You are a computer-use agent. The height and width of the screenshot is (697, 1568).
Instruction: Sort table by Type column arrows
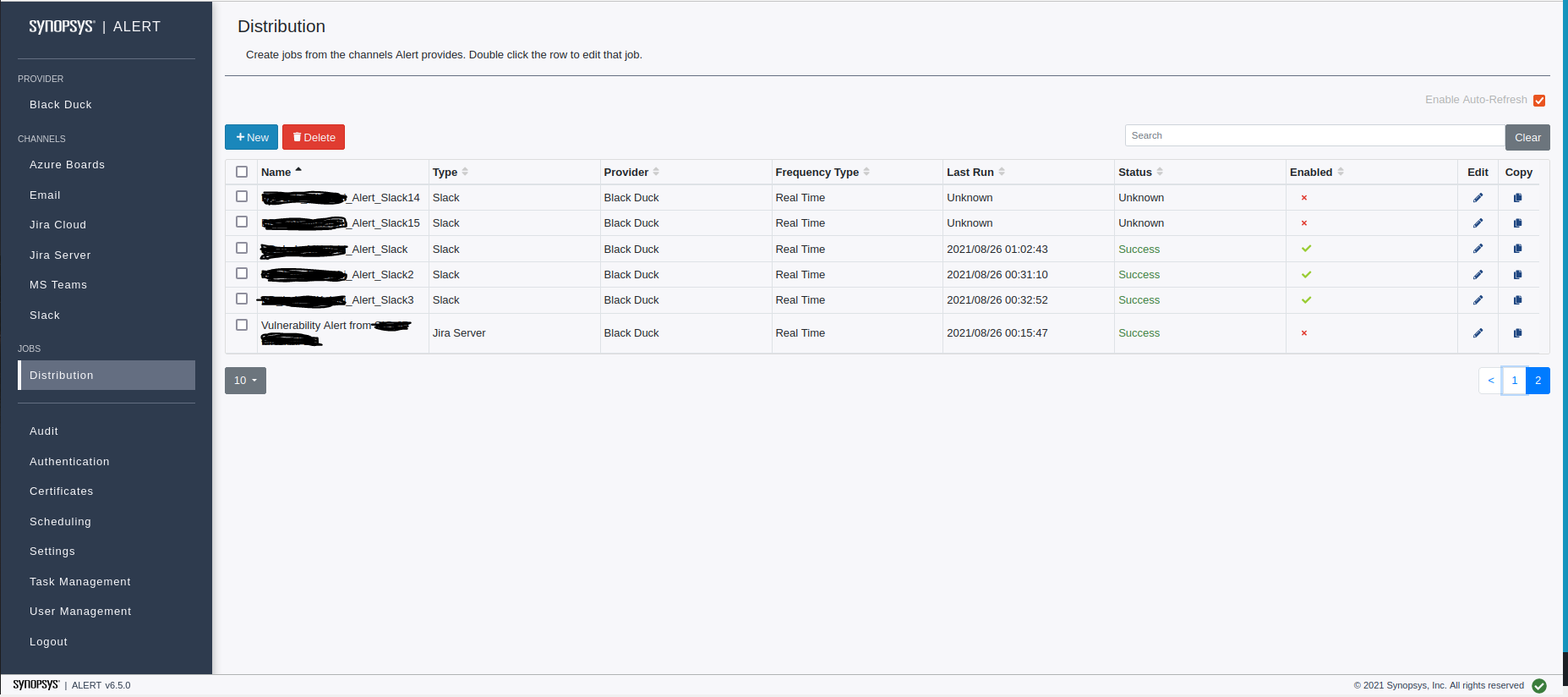[x=465, y=172]
